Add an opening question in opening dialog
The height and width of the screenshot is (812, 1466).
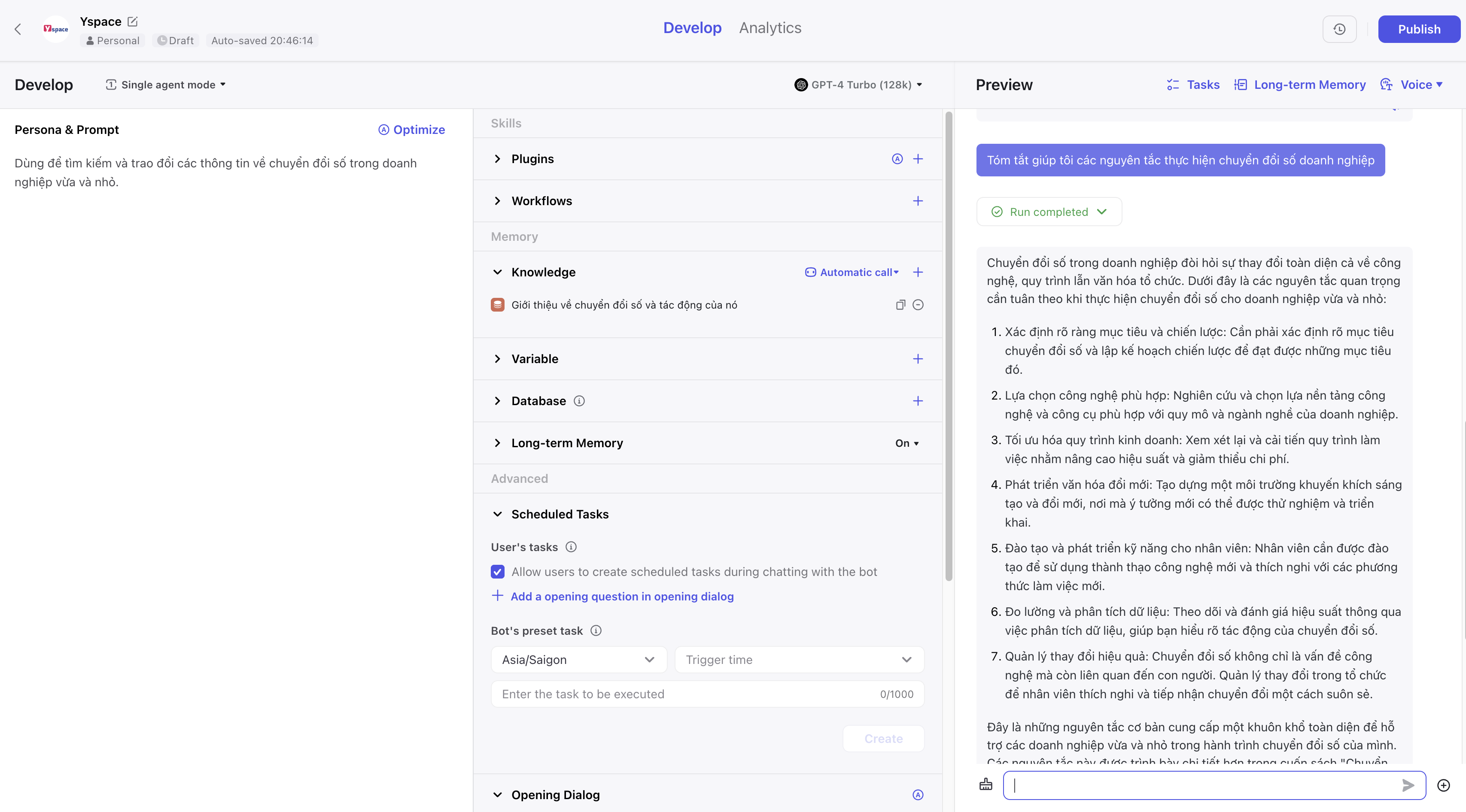[x=612, y=596]
